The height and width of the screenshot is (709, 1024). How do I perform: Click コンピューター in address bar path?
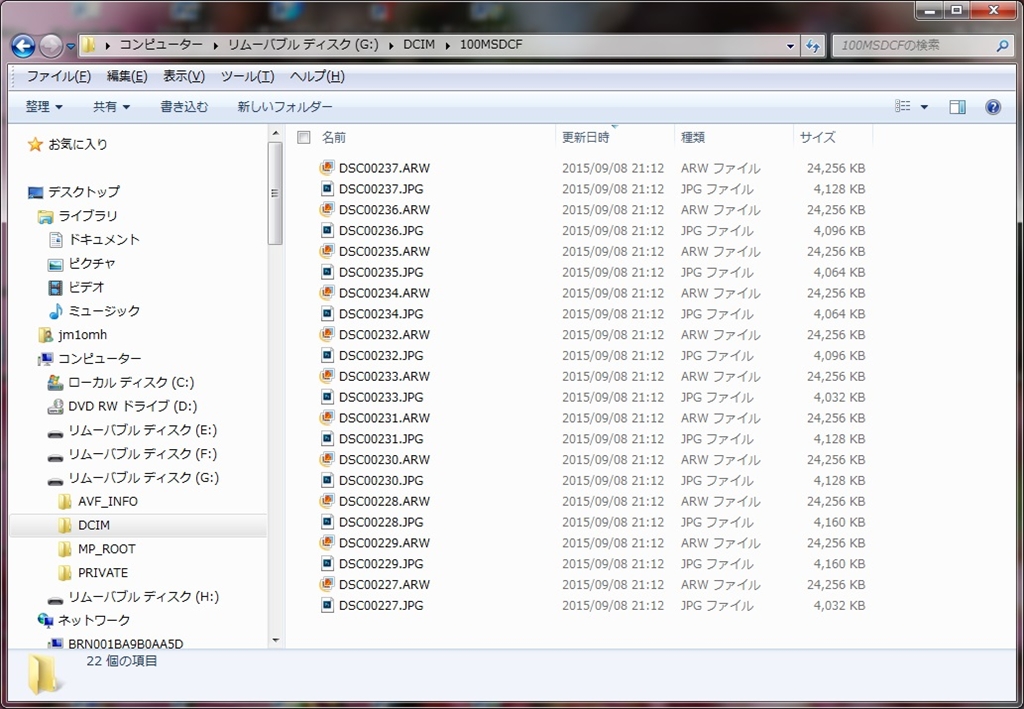pyautogui.click(x=161, y=45)
